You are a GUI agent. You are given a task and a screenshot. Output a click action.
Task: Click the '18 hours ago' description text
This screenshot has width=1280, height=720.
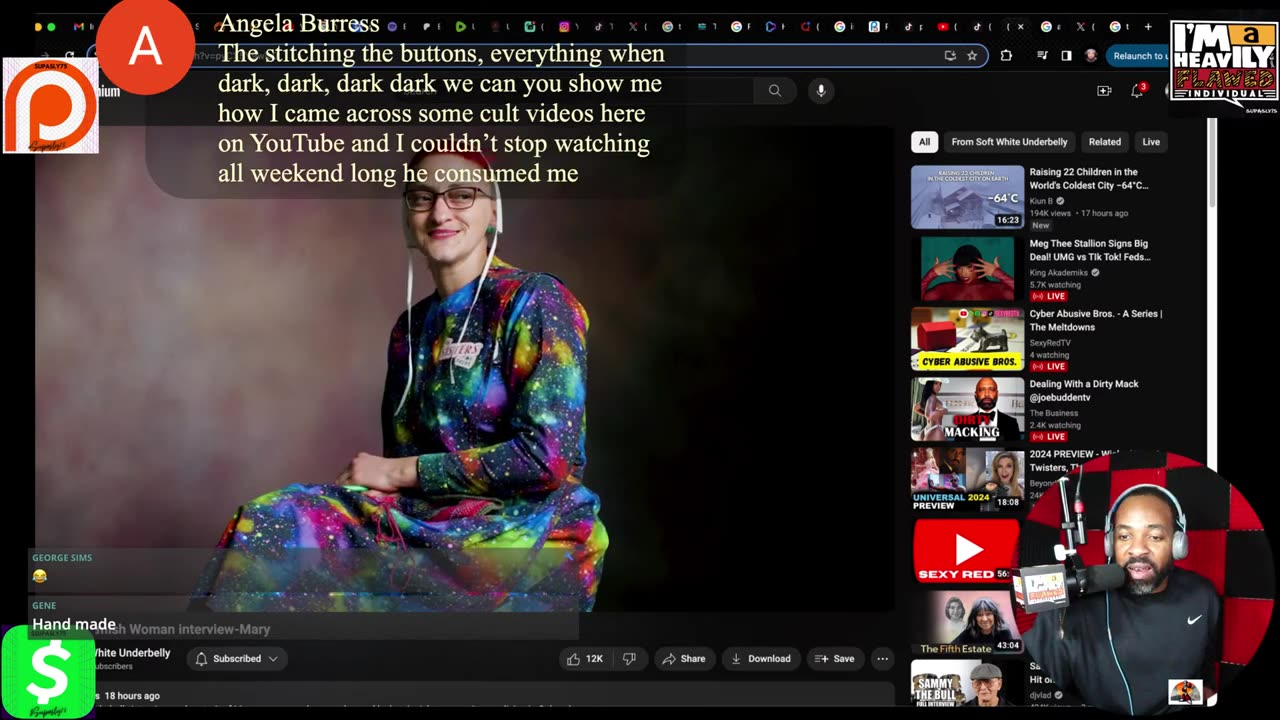pyautogui.click(x=132, y=696)
